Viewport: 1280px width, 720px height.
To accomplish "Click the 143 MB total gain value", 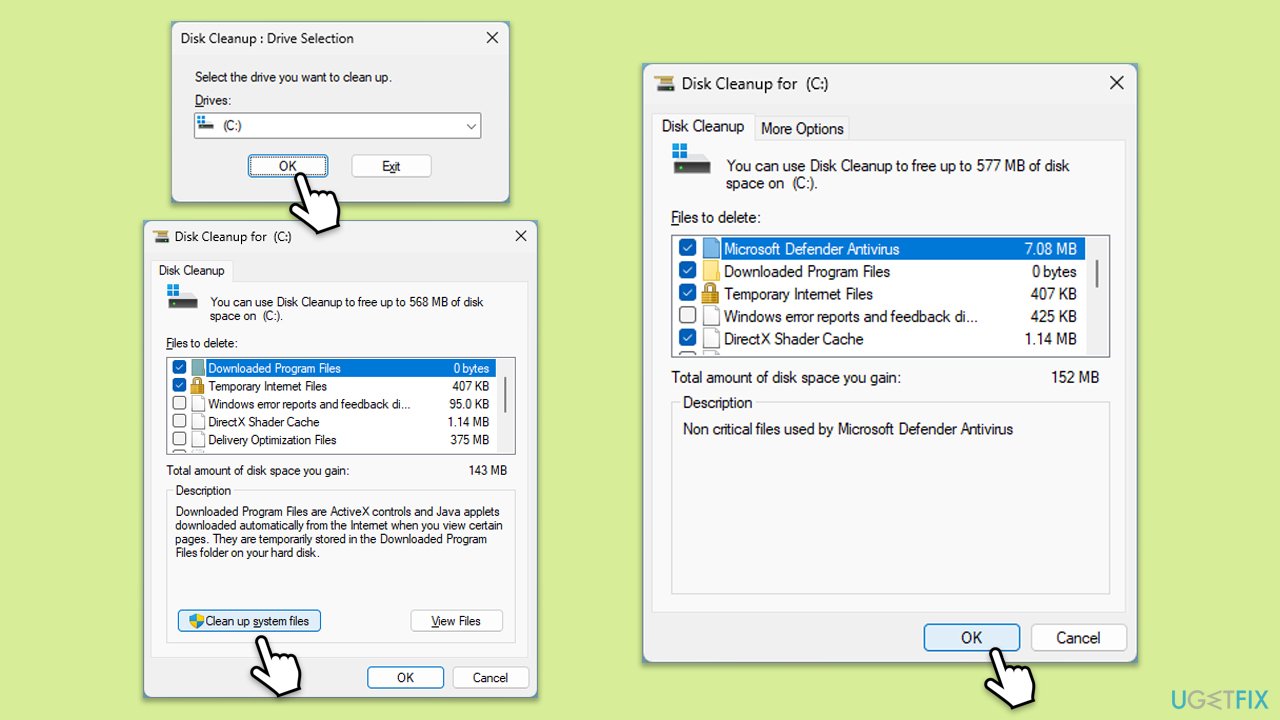I will coord(488,470).
